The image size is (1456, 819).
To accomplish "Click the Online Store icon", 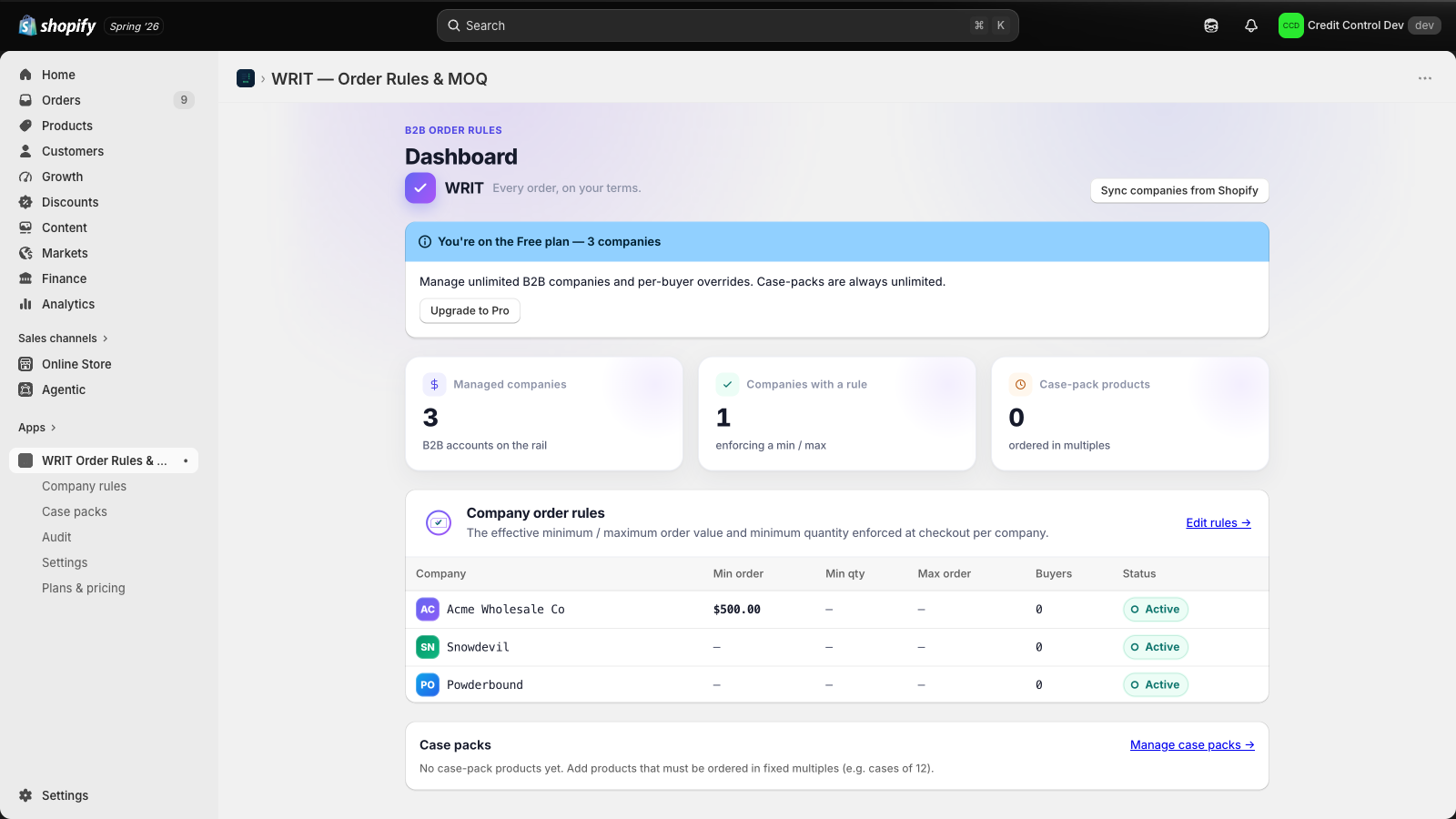I will 25,364.
